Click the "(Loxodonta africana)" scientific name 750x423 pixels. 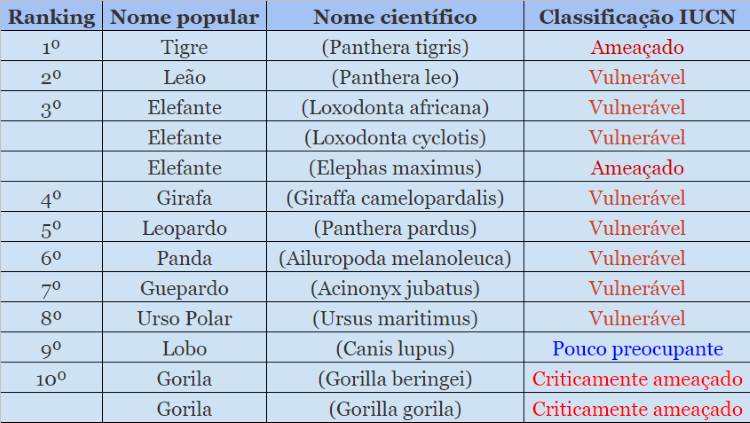[394, 107]
